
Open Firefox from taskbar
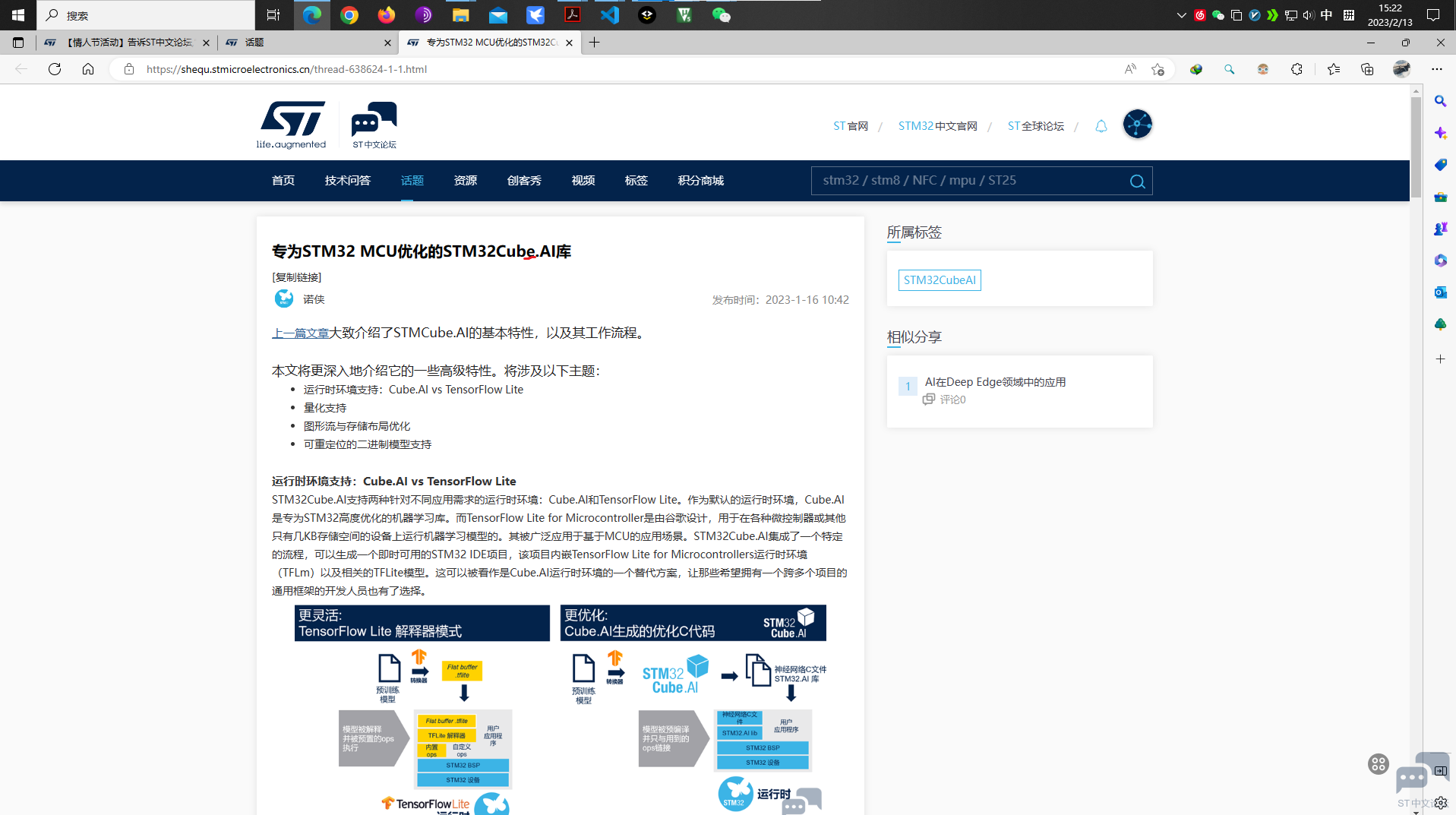pos(387,15)
